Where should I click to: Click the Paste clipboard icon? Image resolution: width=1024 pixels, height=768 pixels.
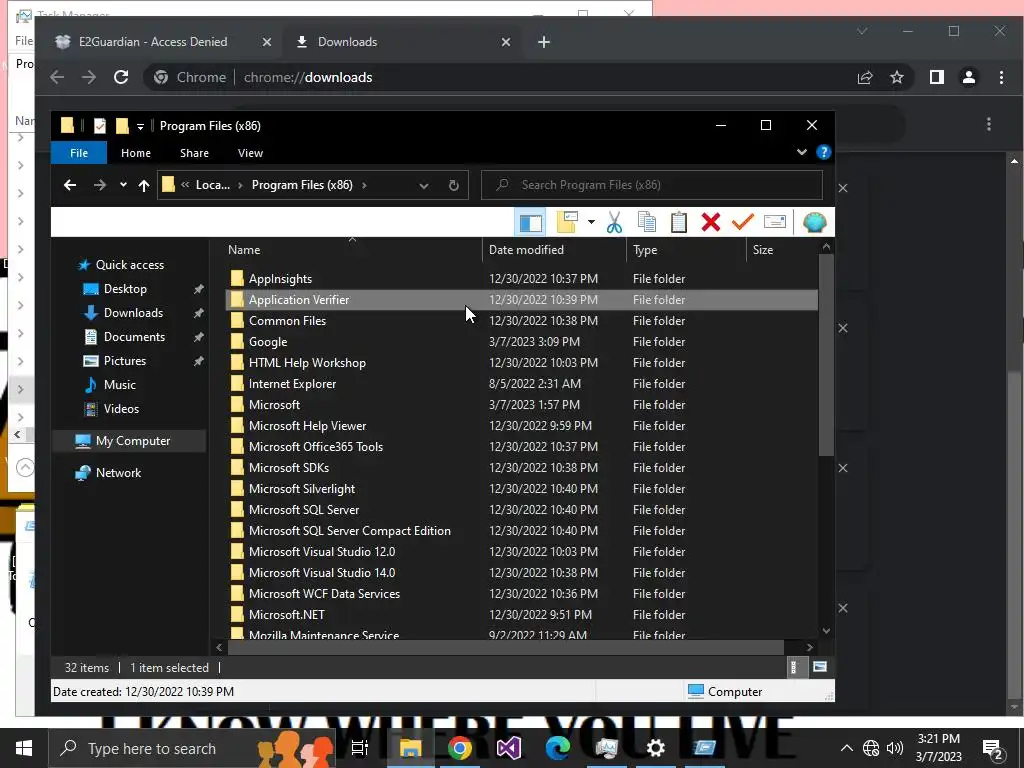click(x=679, y=223)
